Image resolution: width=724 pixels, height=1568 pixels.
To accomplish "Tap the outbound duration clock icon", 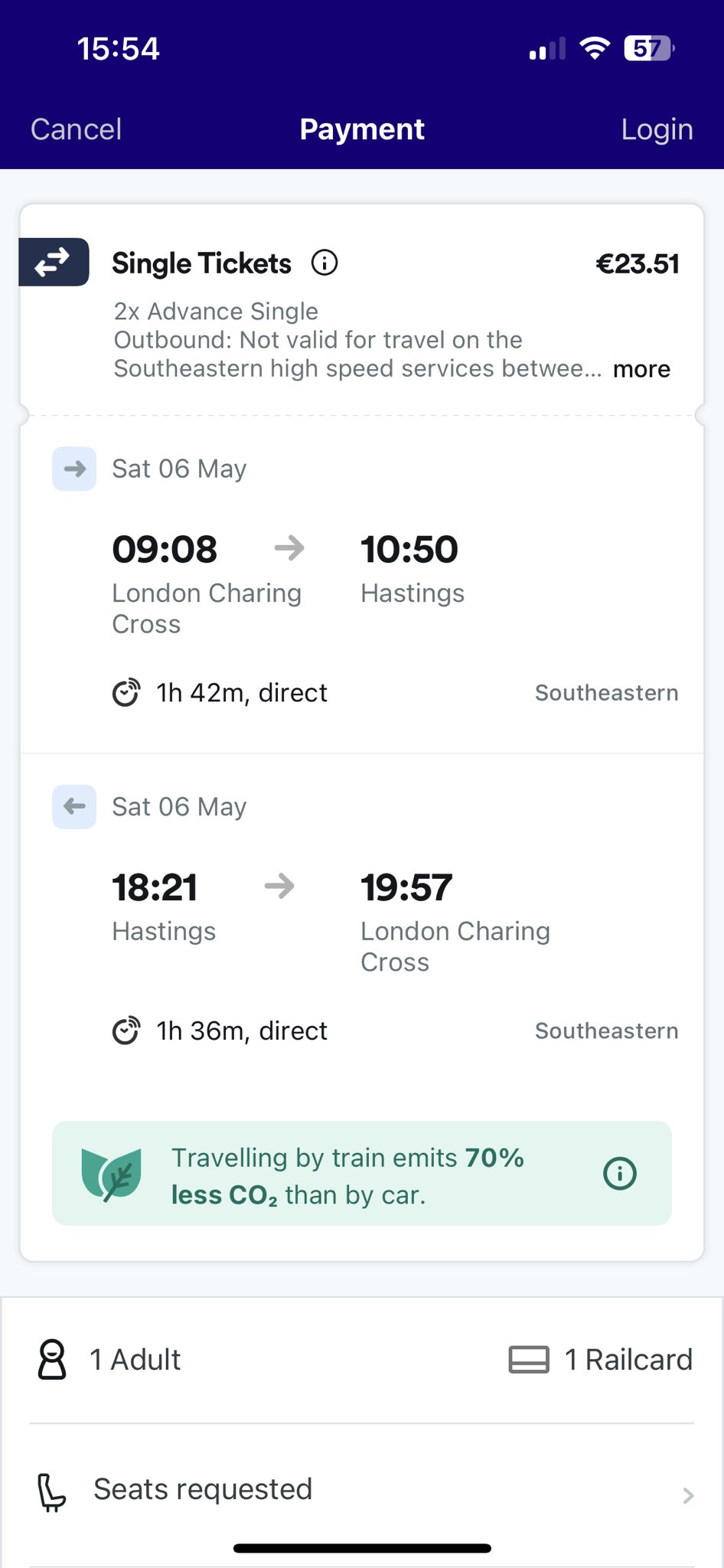I will coord(126,693).
